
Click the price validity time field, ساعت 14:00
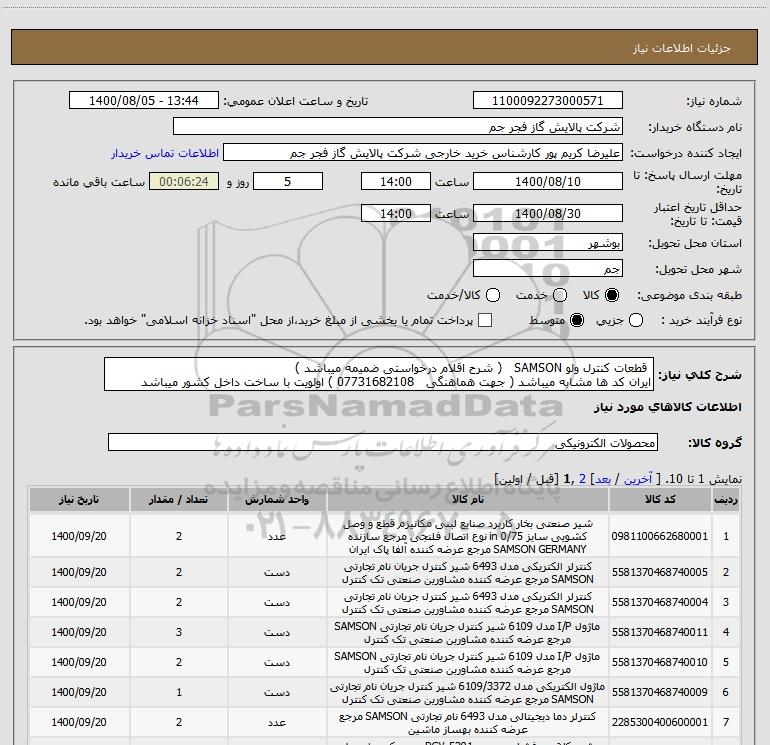tap(396, 213)
